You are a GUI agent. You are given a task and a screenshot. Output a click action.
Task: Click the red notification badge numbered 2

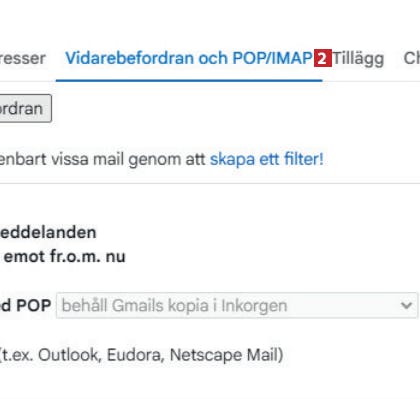coord(323,58)
